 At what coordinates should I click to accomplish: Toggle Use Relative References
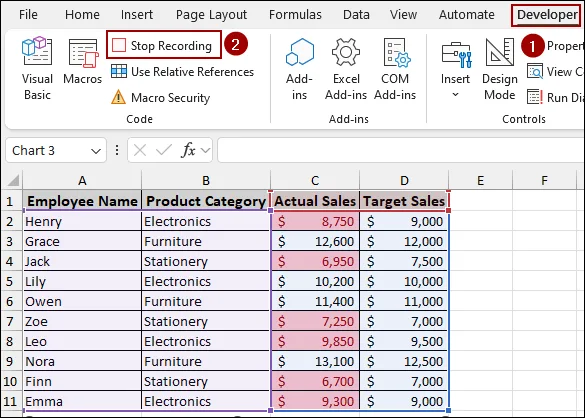(182, 71)
